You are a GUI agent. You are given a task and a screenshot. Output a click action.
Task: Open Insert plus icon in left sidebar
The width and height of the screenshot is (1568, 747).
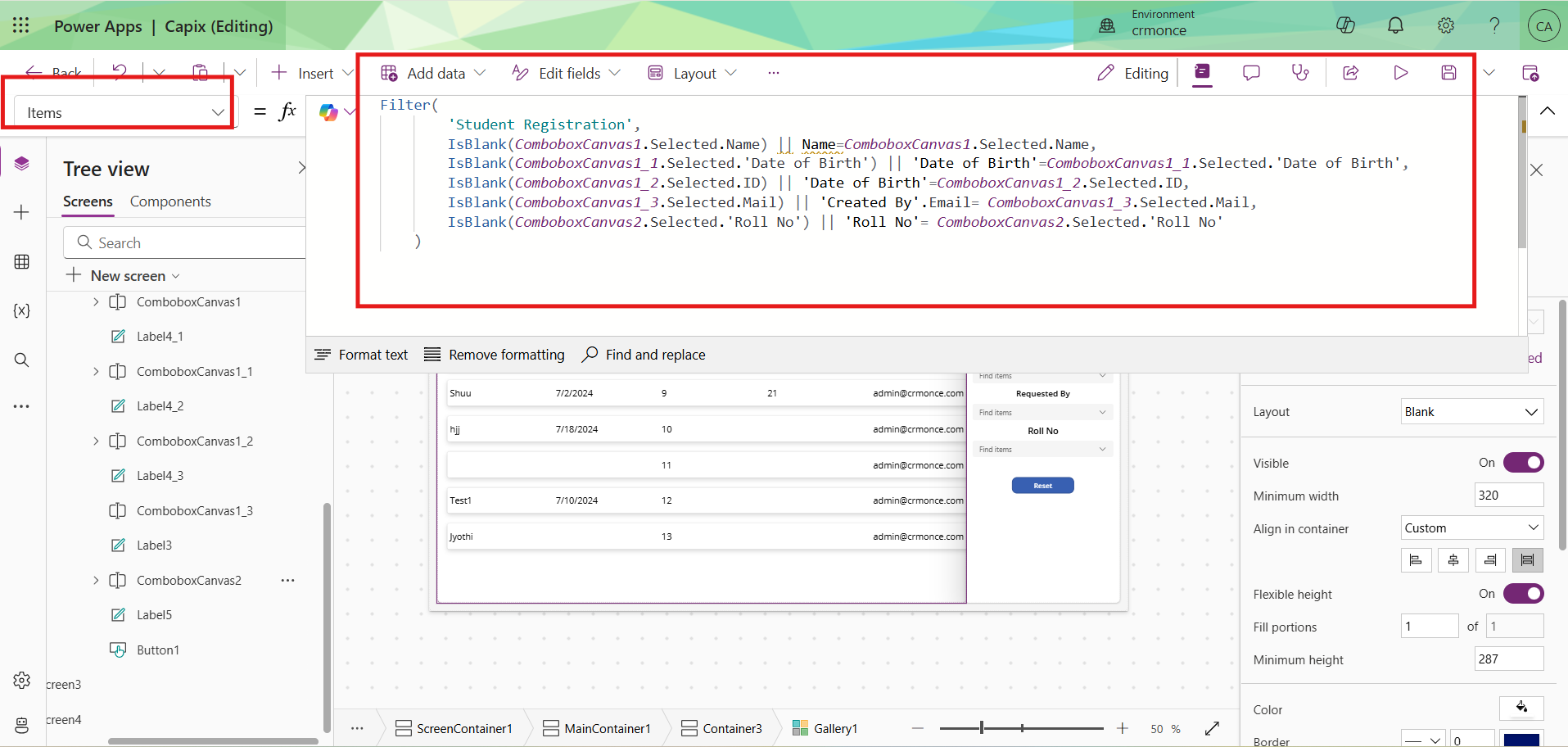click(22, 213)
